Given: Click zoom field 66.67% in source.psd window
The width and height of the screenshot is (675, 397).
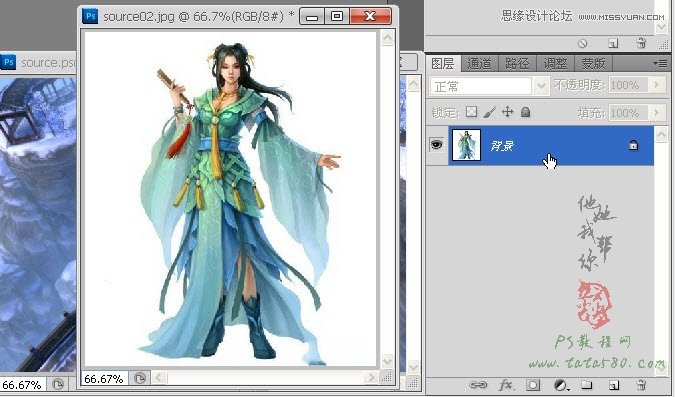Looking at the screenshot, I should point(22,384).
